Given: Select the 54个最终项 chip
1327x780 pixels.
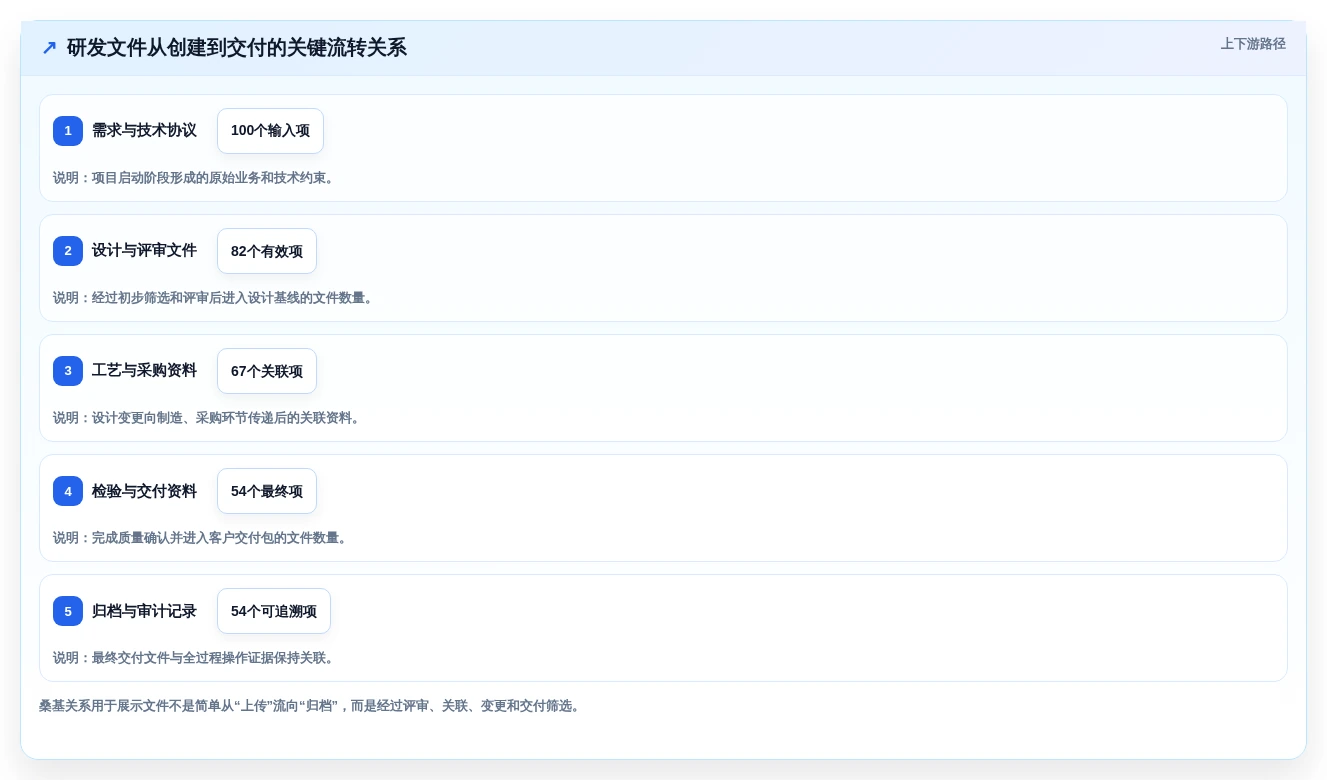Looking at the screenshot, I should (x=267, y=491).
